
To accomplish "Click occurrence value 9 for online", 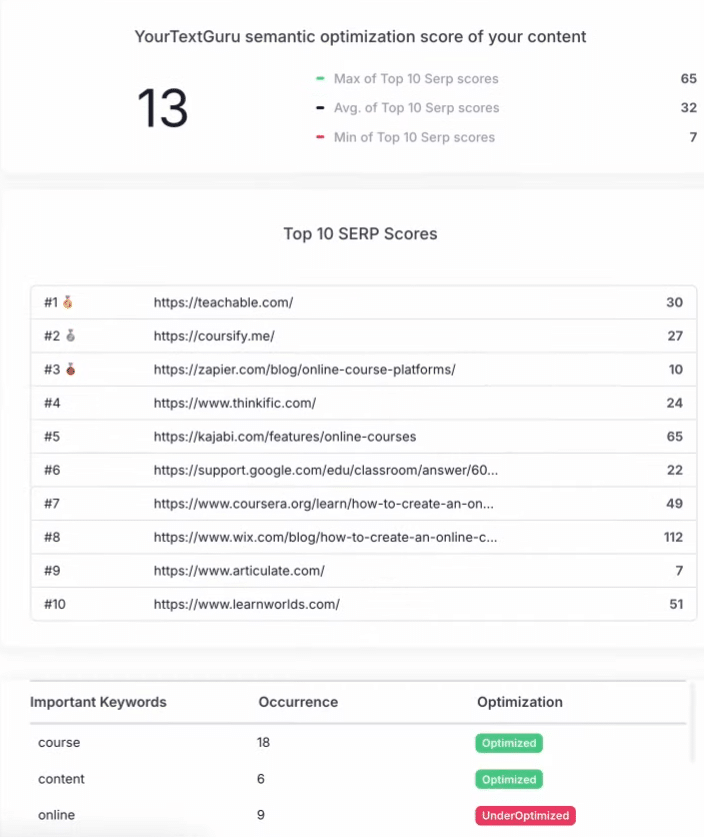I will coord(260,815).
